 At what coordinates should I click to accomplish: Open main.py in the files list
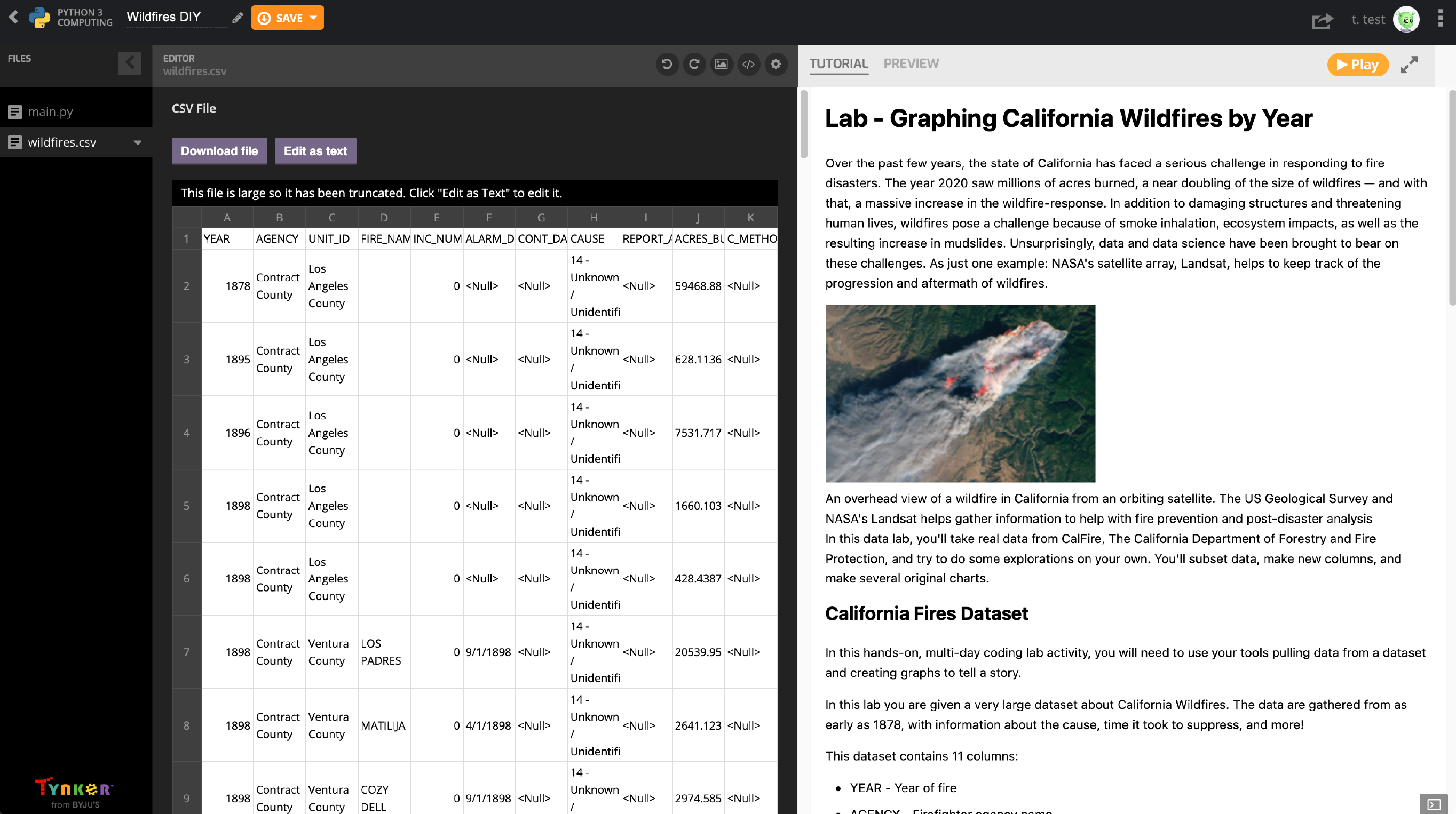(50, 111)
